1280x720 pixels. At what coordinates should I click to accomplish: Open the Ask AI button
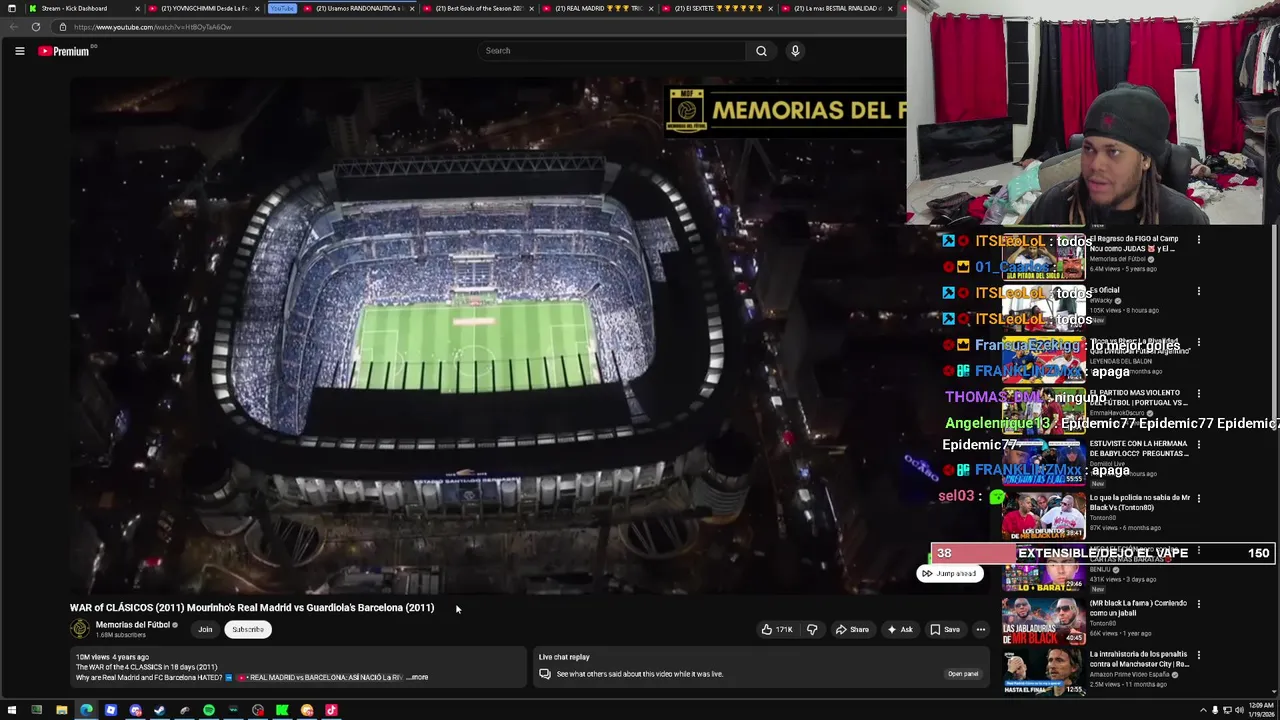899,630
